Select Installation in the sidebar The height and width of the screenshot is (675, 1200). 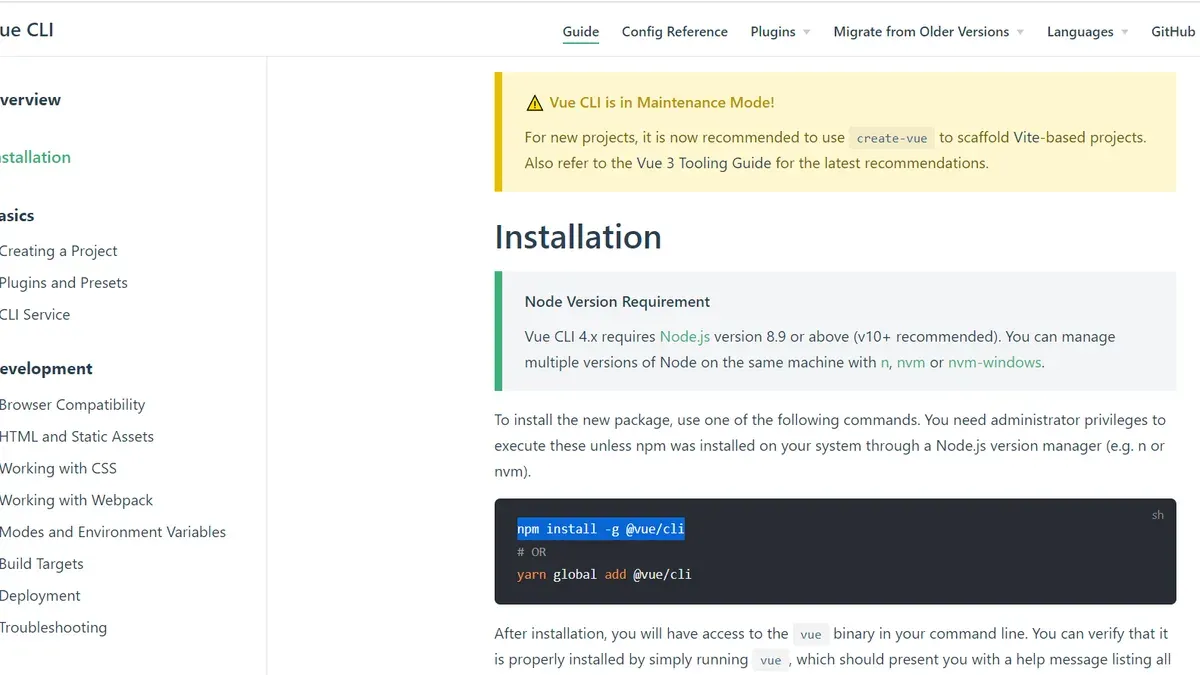pyautogui.click(x=35, y=157)
